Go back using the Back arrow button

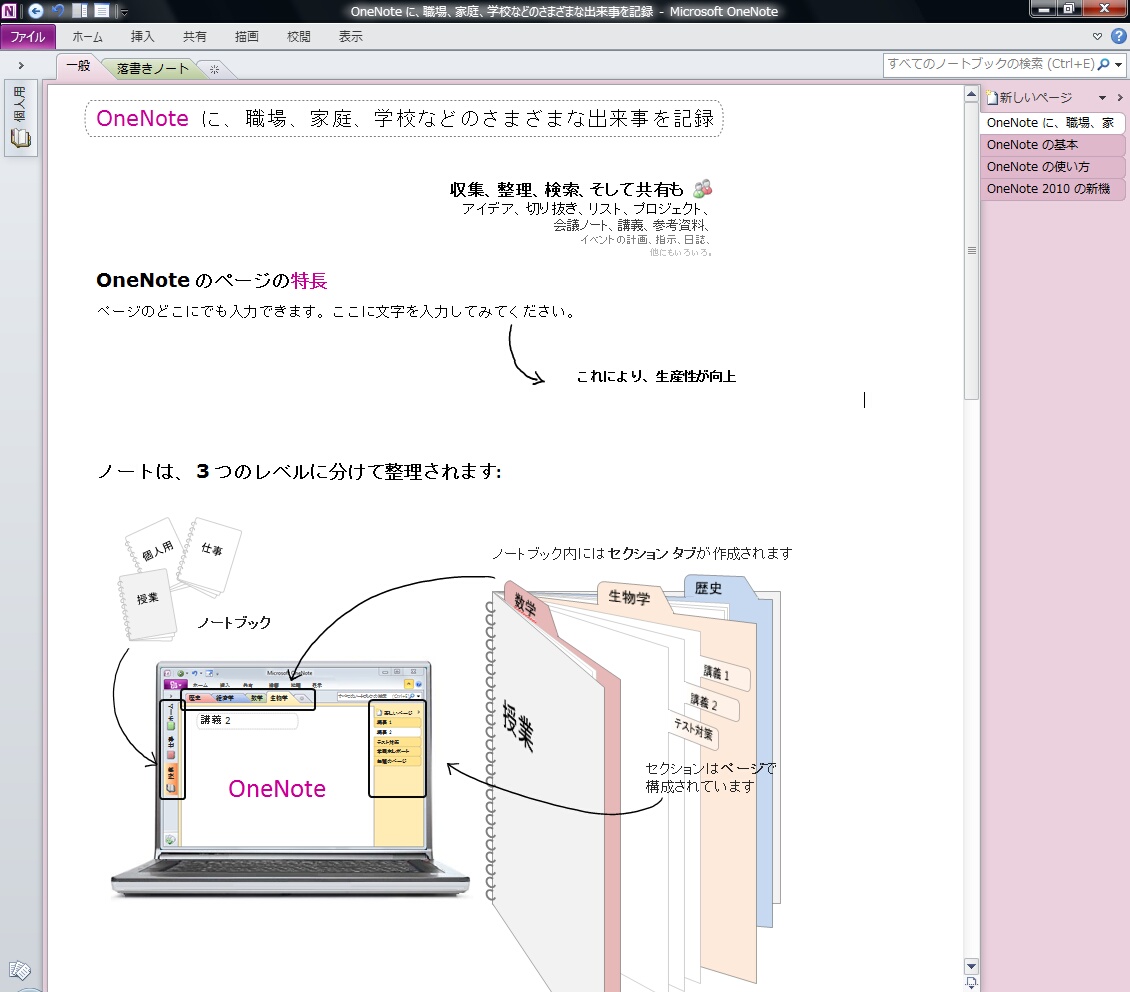coord(35,11)
